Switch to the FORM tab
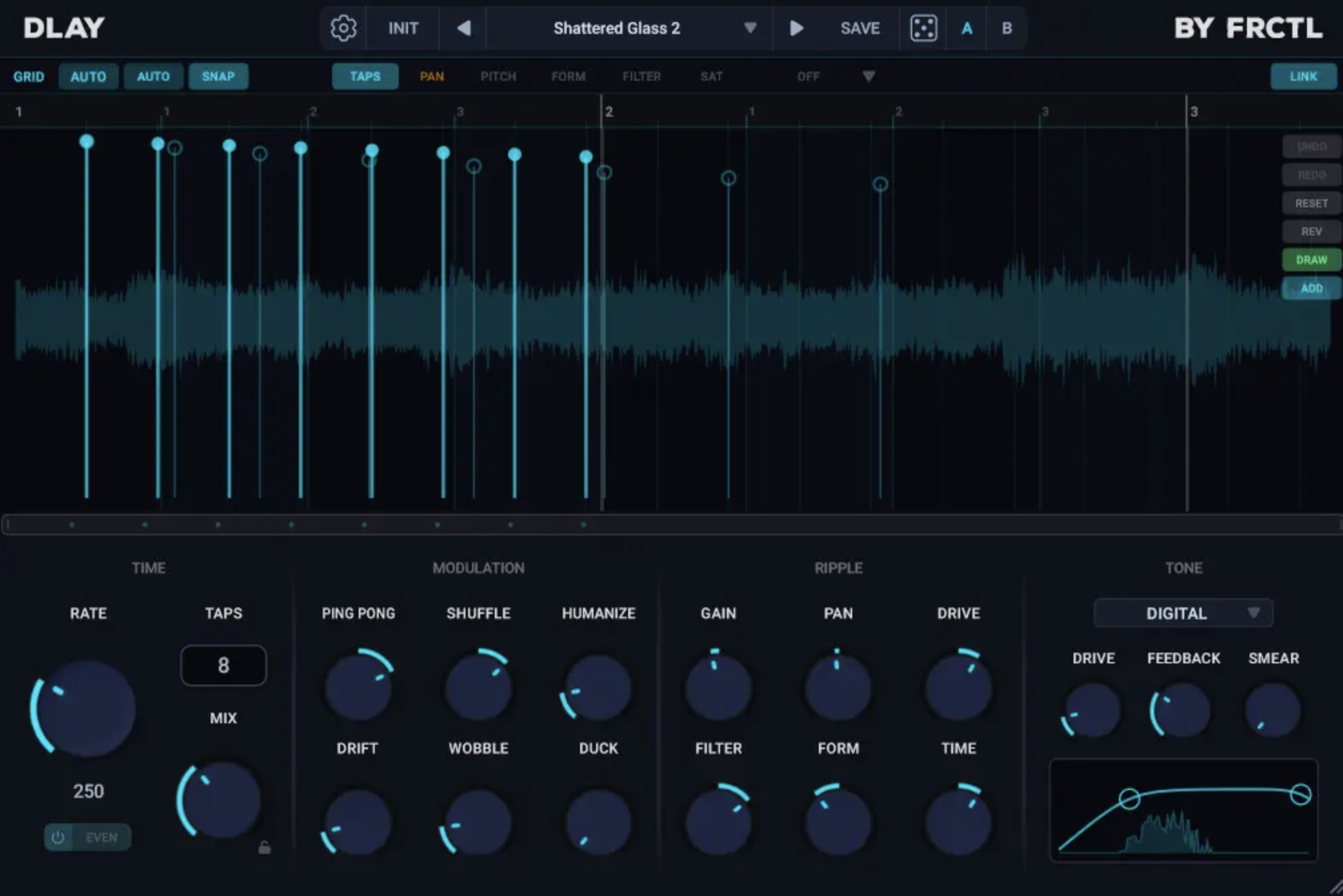1343x896 pixels. (568, 76)
